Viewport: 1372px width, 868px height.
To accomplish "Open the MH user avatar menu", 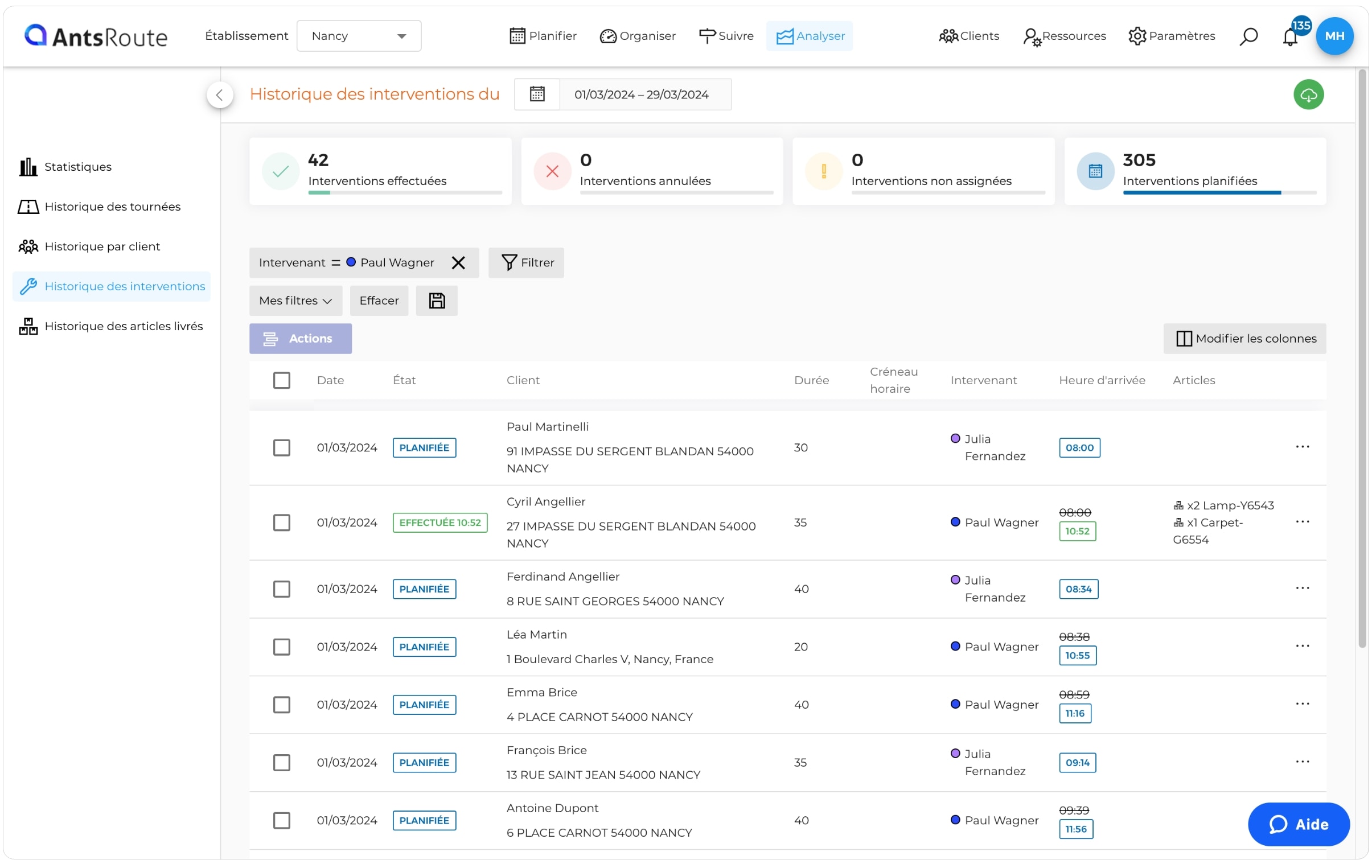I will click(1334, 36).
